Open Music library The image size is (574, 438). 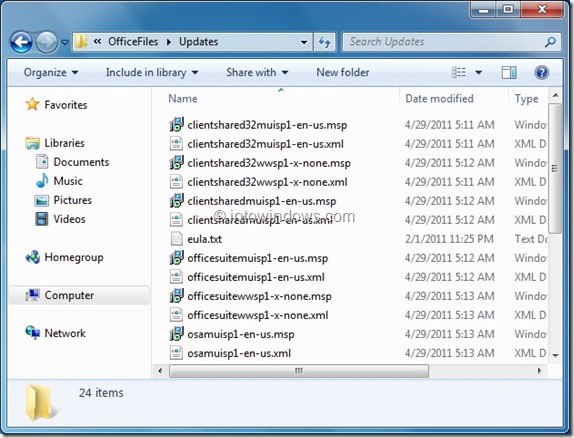tap(68, 181)
